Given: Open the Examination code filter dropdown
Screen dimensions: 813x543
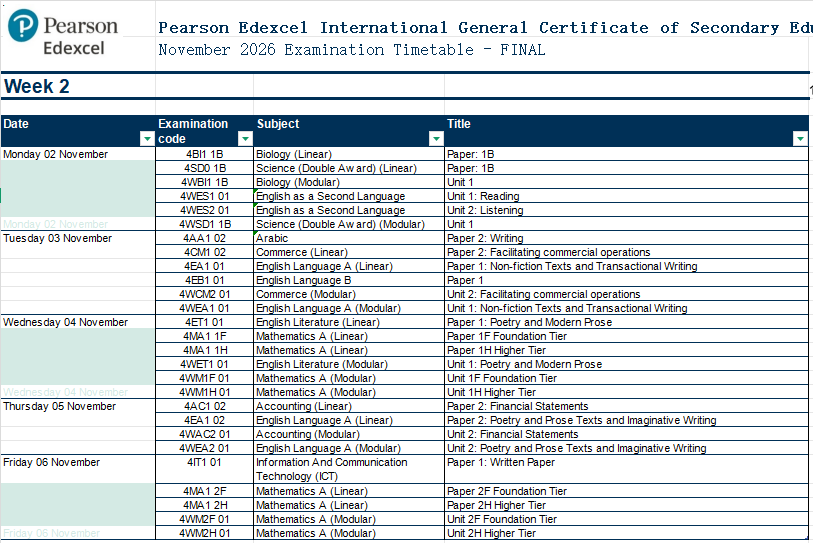Looking at the screenshot, I should (x=245, y=138).
